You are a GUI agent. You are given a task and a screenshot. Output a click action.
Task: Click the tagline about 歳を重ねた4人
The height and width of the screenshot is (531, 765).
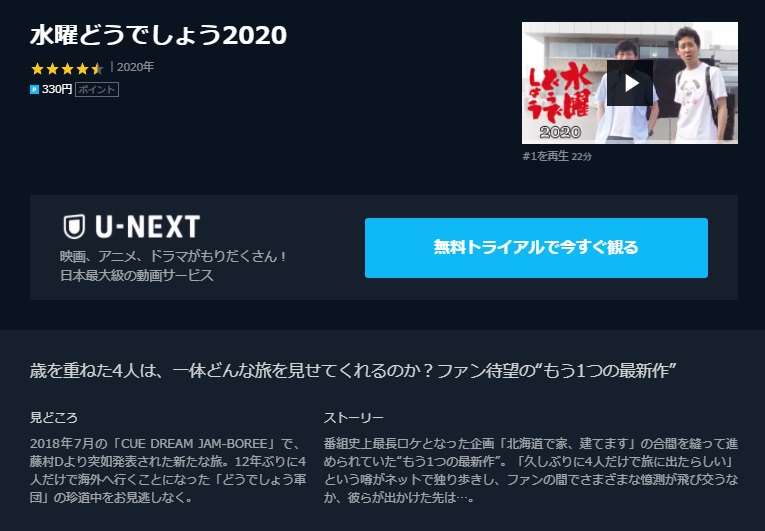[x=353, y=371]
